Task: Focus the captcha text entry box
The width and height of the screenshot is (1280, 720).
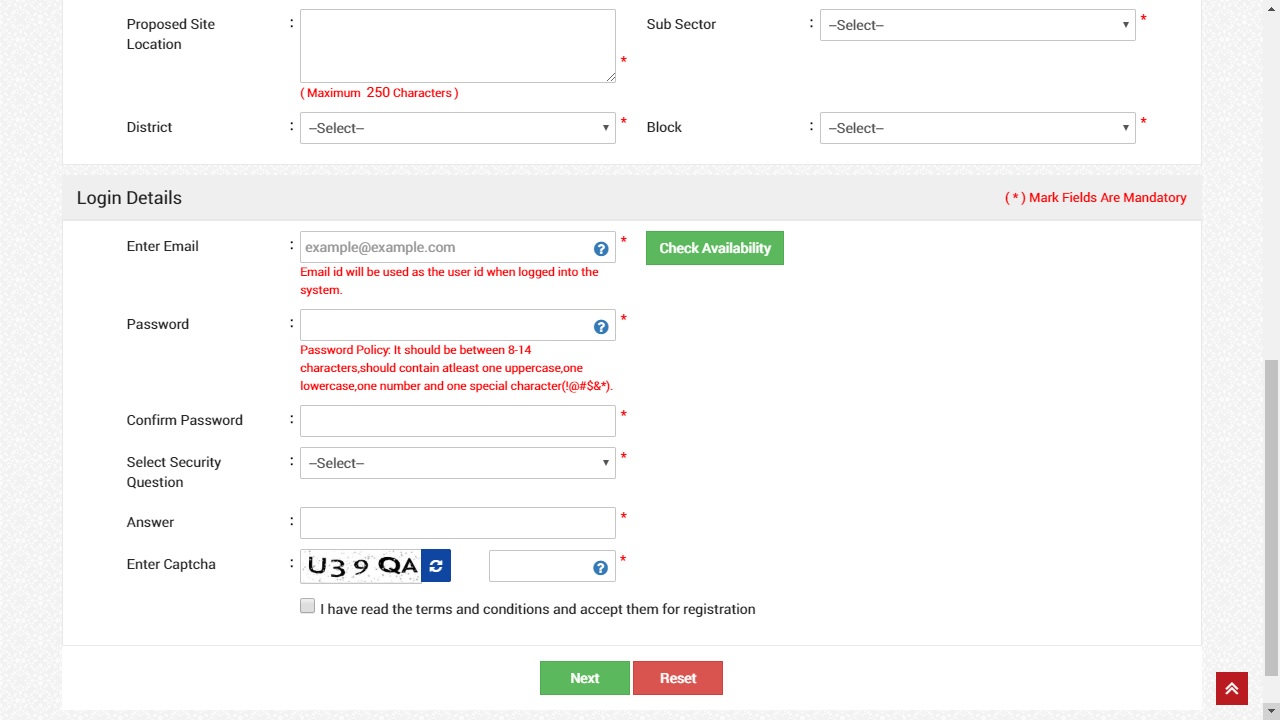Action: [x=540, y=566]
